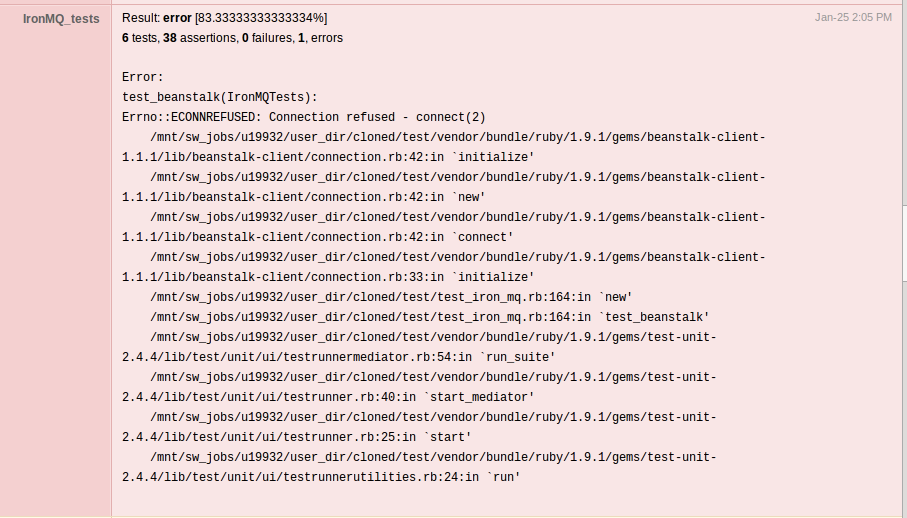Screen dimensions: 907x518
Task: Click the vertical scrollbar thumb at right edge
Action: (x=904, y=102)
